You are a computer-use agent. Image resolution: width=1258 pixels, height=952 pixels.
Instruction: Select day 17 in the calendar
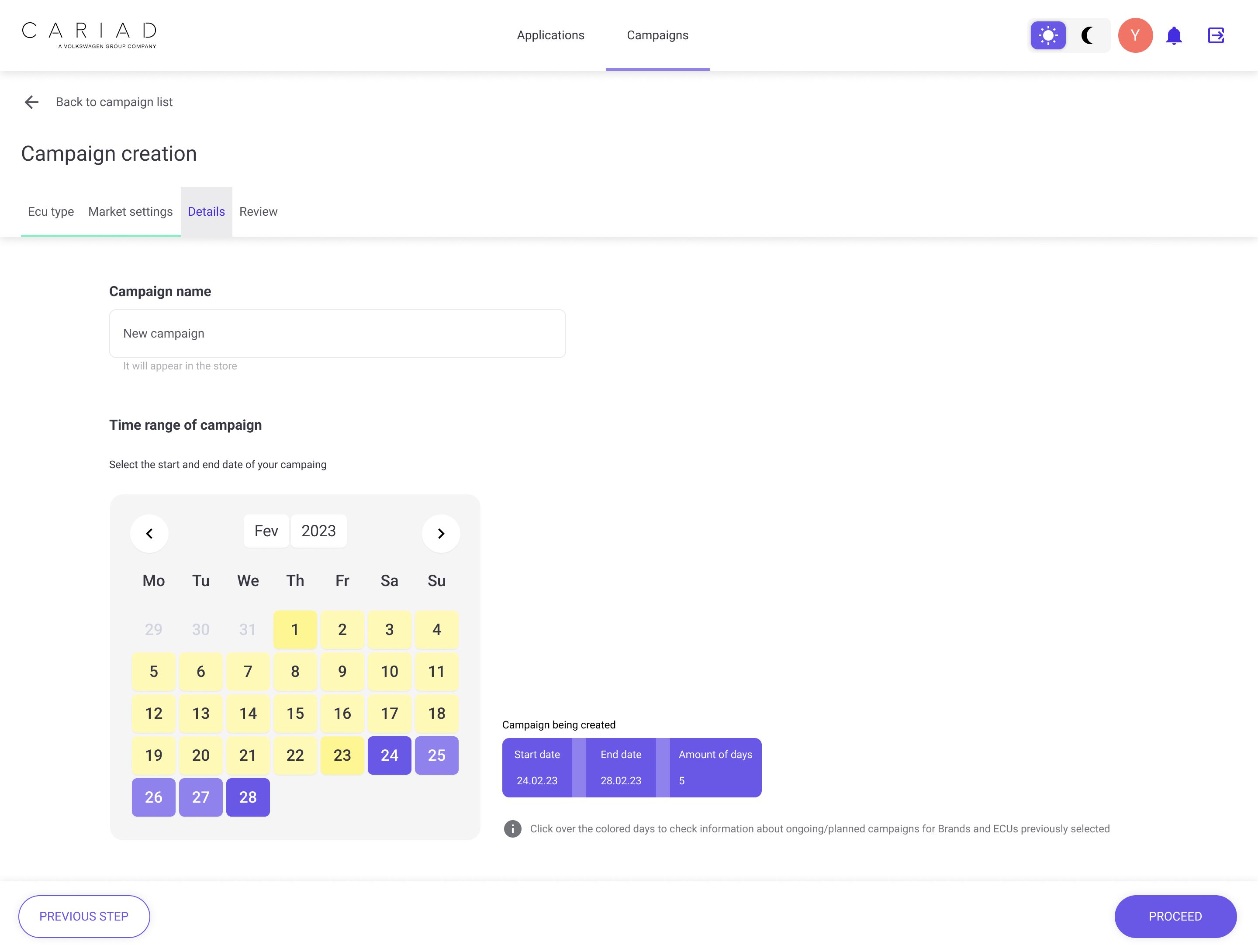click(x=390, y=713)
